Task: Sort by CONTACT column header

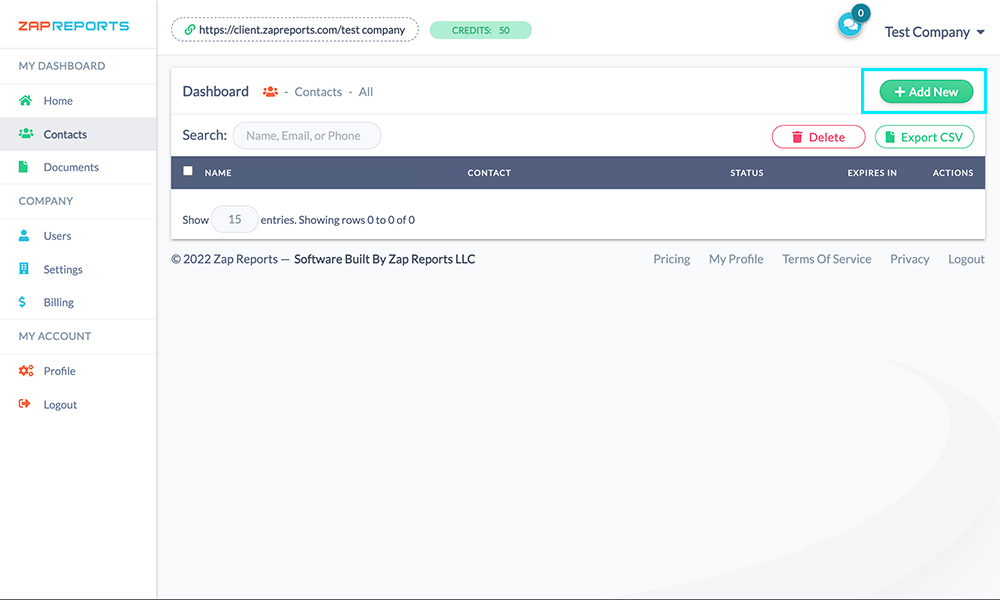Action: click(x=489, y=173)
